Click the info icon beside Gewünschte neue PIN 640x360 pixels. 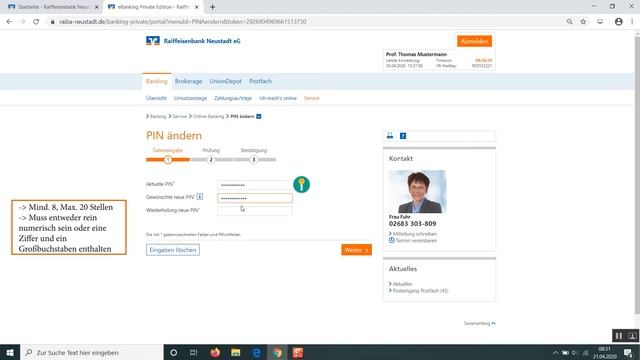click(200, 197)
